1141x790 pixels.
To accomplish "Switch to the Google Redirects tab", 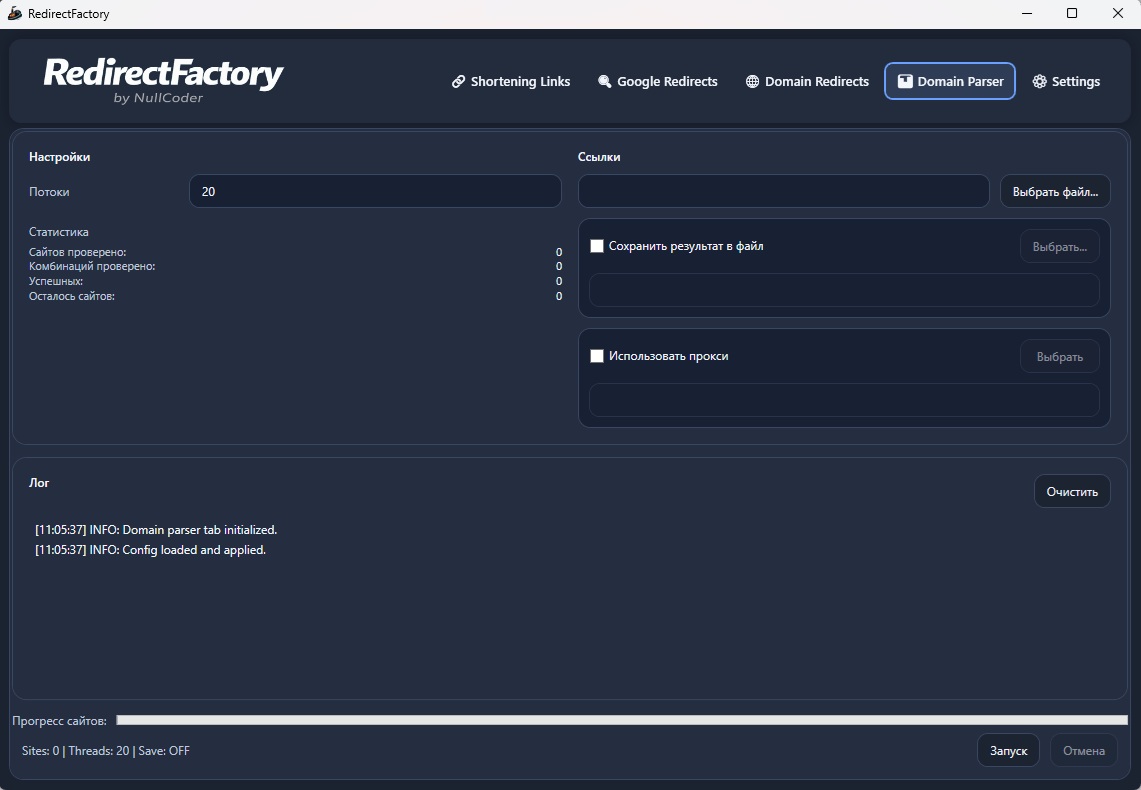I will click(658, 81).
